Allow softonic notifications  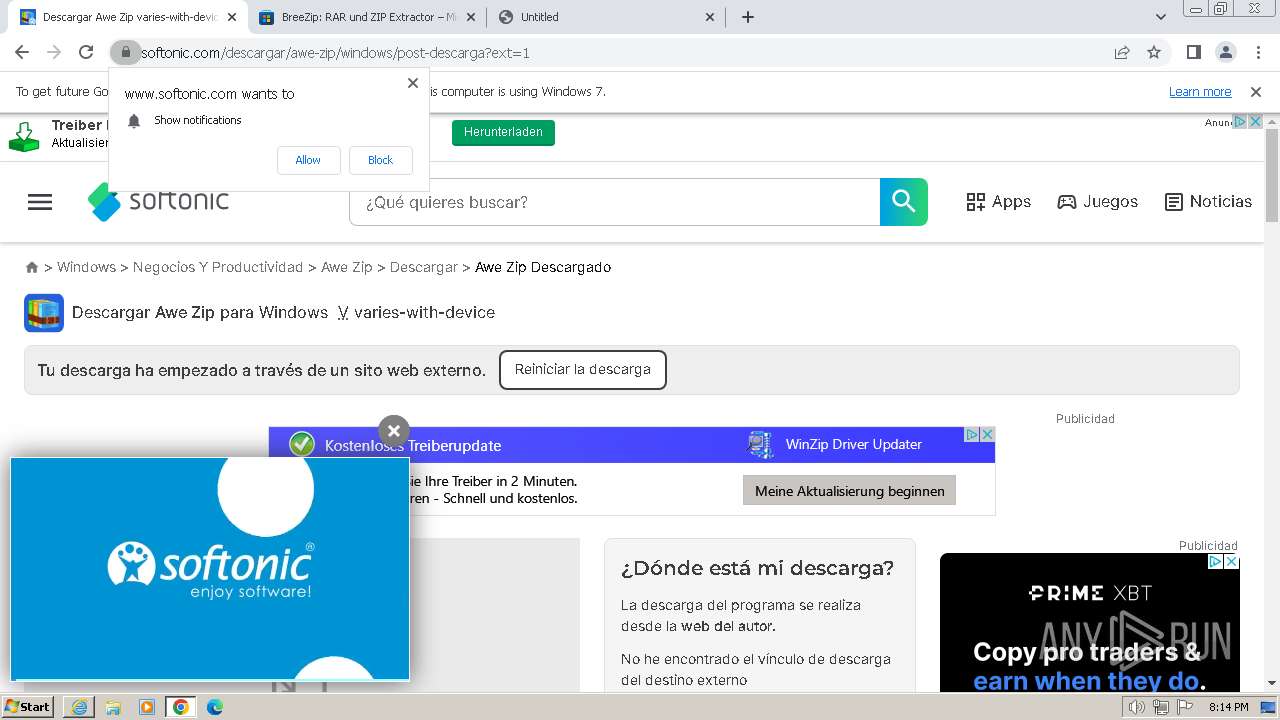[x=308, y=160]
